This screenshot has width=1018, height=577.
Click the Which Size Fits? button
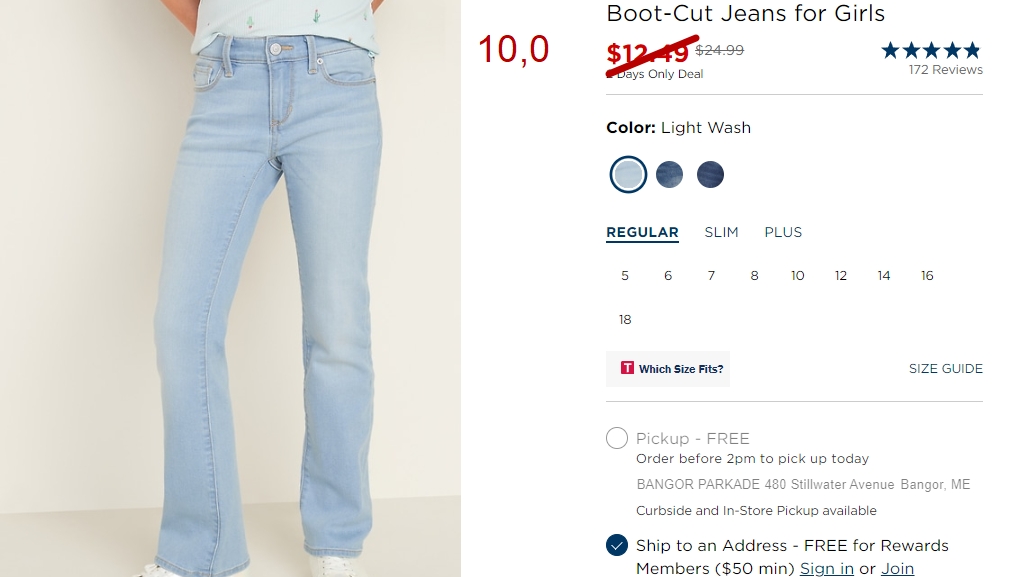point(667,369)
